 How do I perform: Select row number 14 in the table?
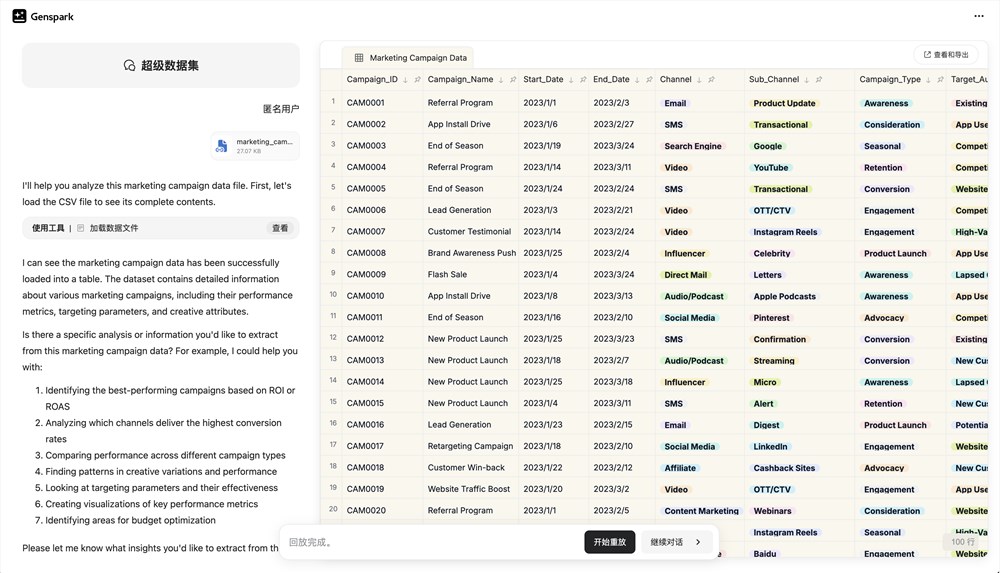pyautogui.click(x=333, y=381)
